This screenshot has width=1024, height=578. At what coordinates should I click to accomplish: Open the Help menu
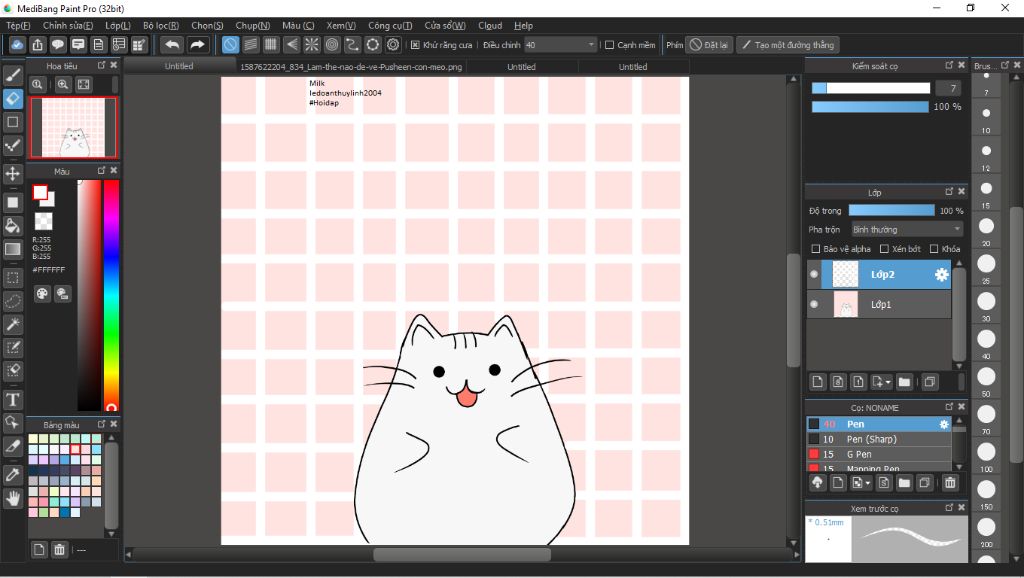(523, 25)
